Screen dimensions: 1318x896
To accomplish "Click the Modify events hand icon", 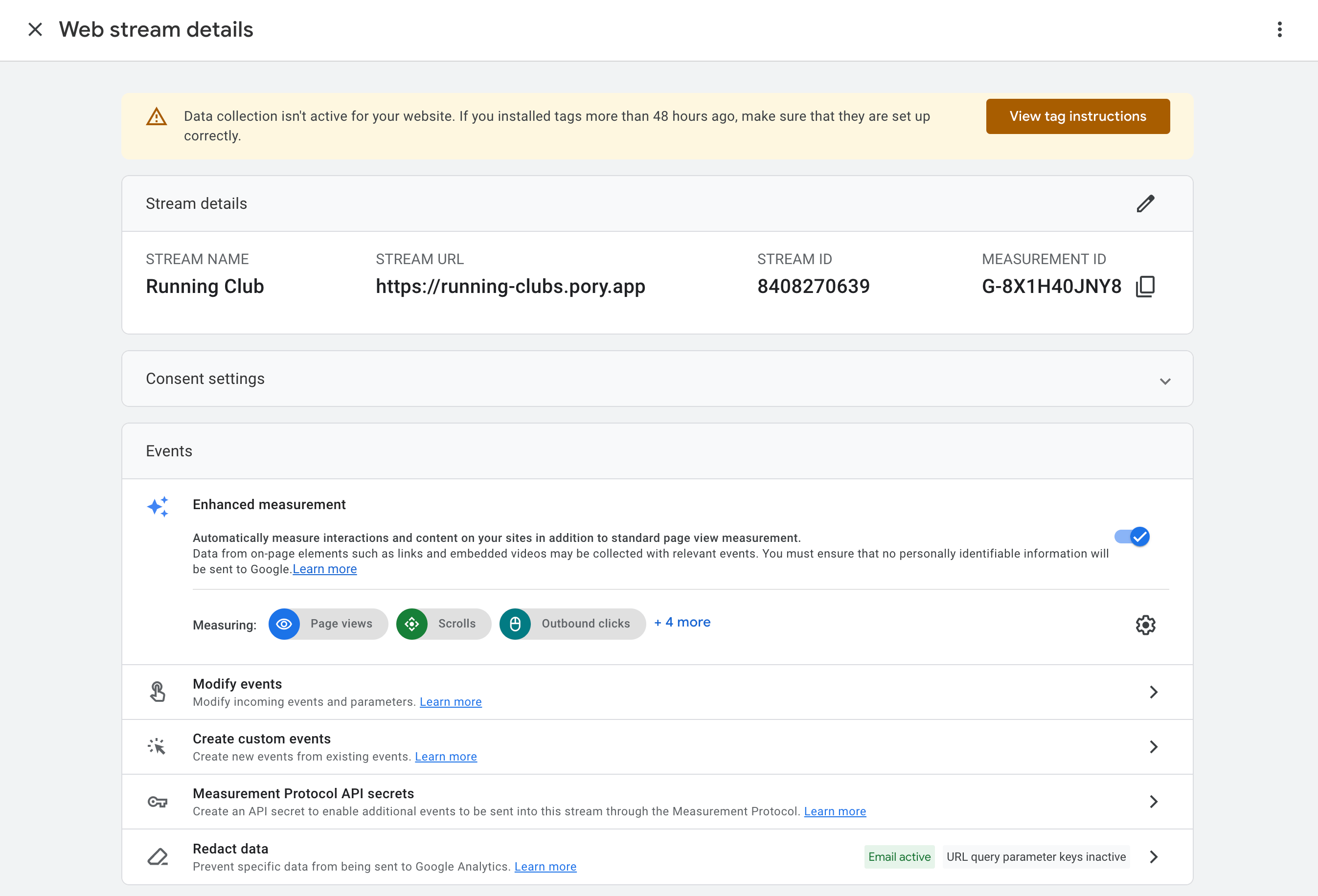I will (158, 692).
